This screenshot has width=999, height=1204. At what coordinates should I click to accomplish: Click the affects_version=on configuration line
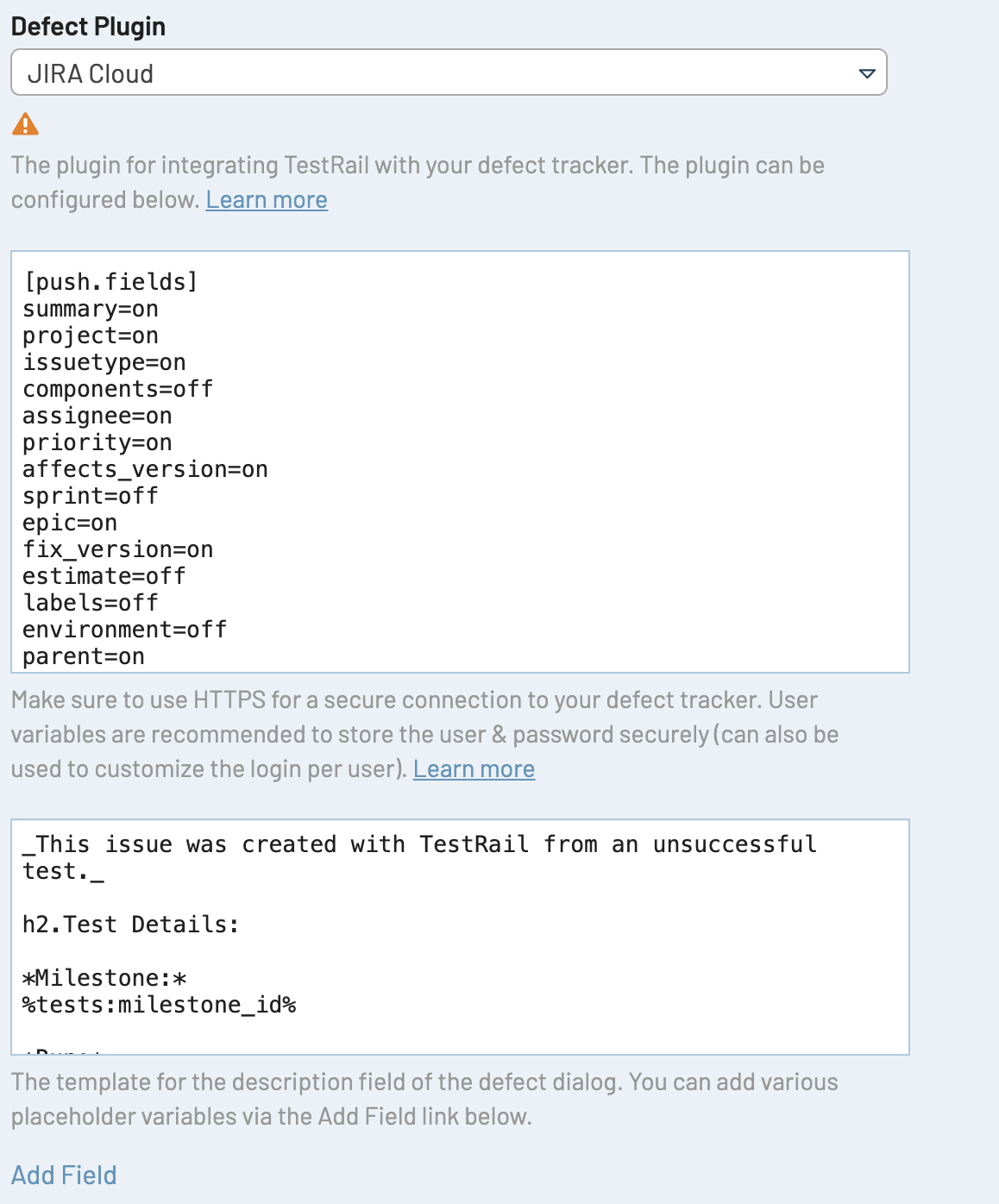[145, 469]
